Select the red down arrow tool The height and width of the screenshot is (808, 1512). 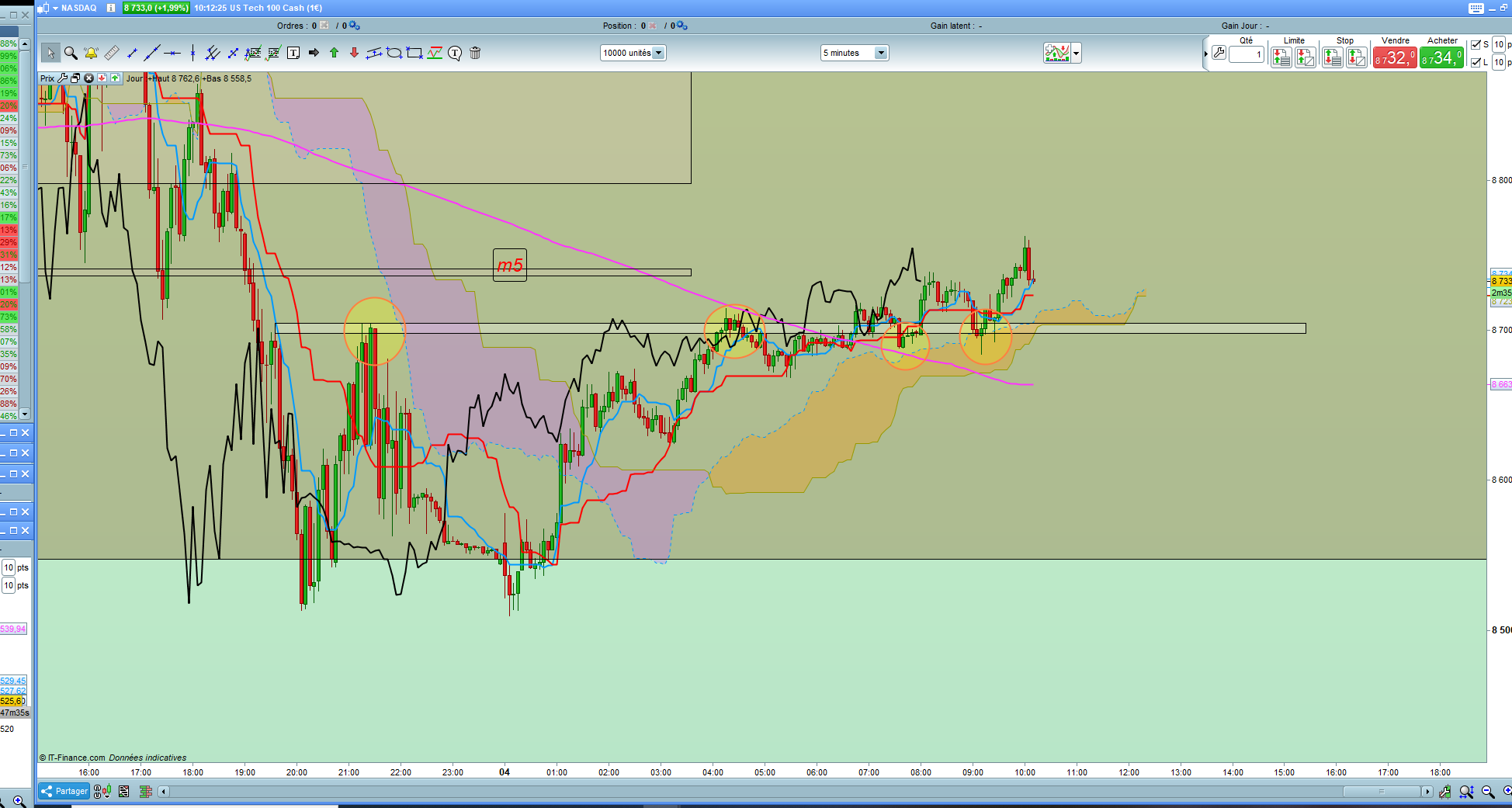354,53
